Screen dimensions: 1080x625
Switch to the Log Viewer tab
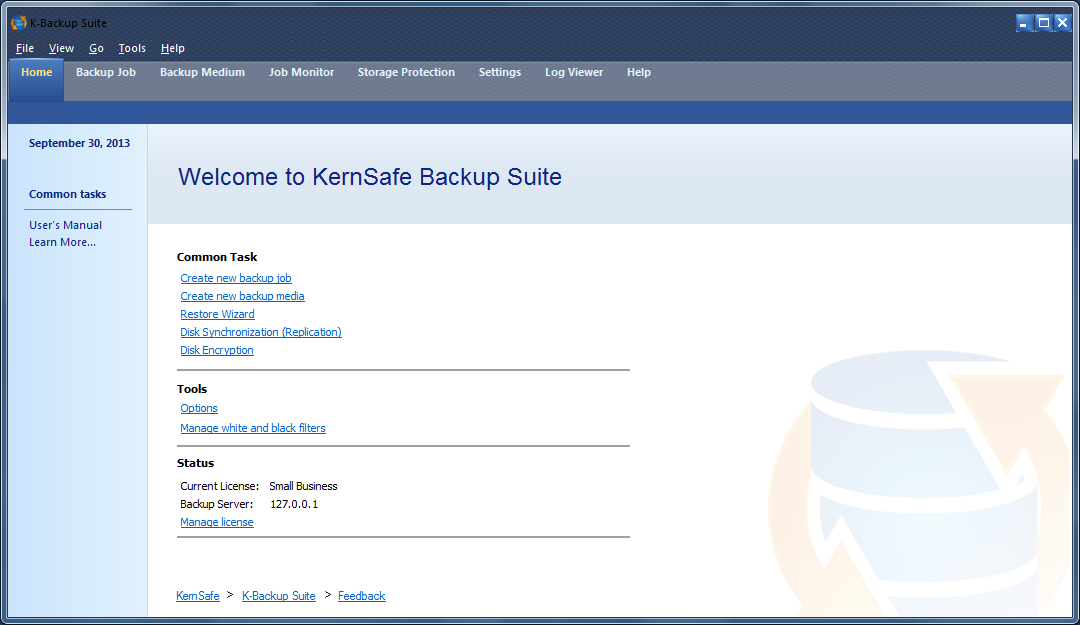click(574, 72)
